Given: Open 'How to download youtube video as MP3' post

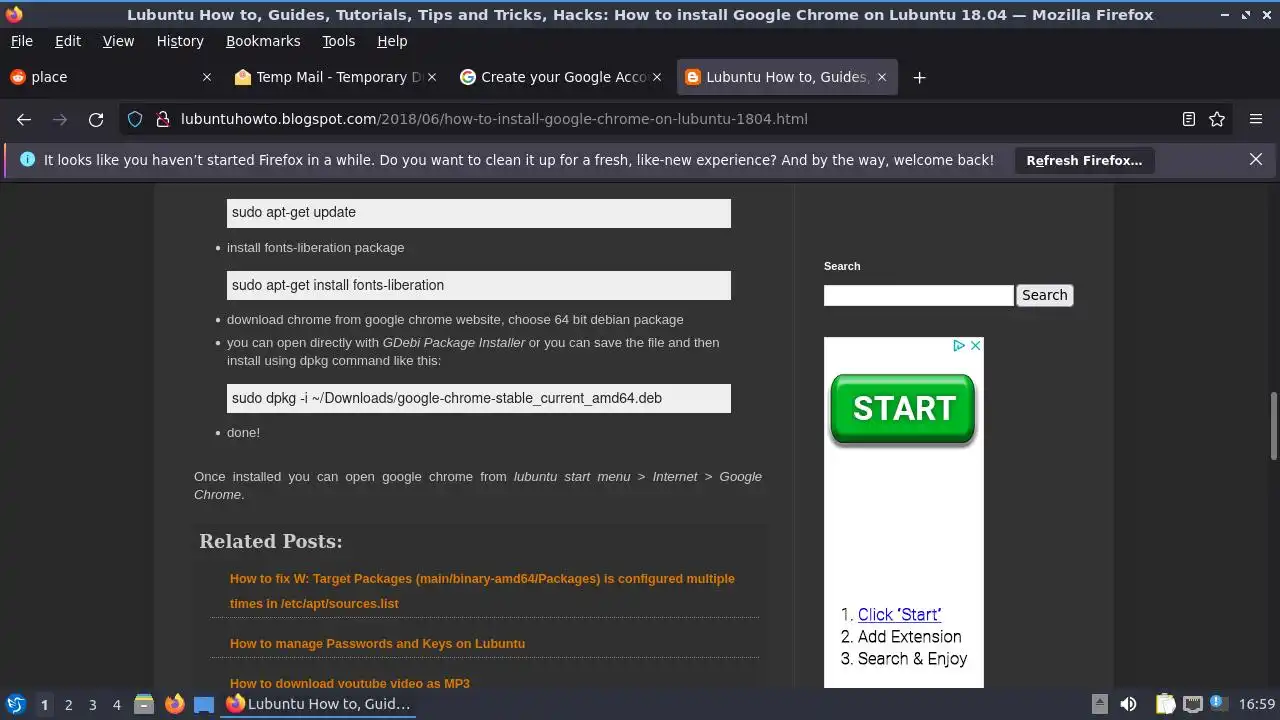Looking at the screenshot, I should [x=350, y=684].
